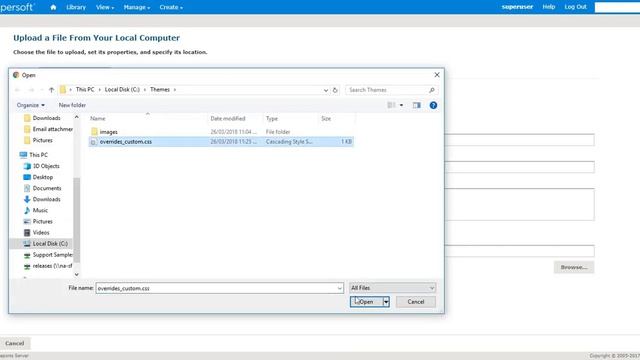Click the forward navigation arrow in dialog
The width and height of the screenshot is (640, 360).
31,90
